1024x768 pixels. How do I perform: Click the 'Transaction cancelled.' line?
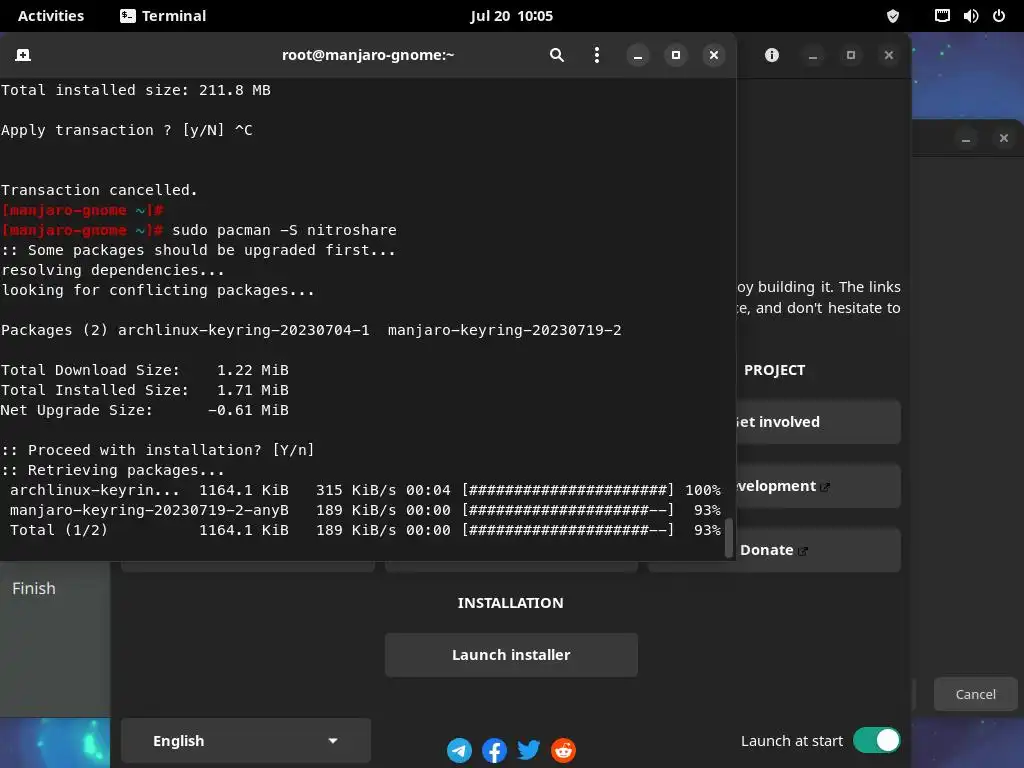99,190
